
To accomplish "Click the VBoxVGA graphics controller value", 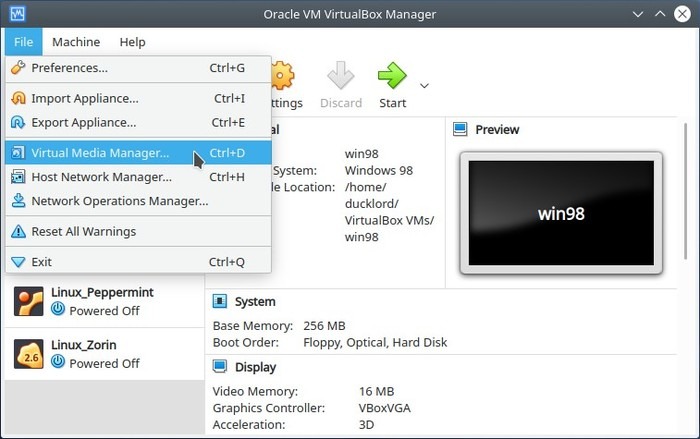I will (384, 408).
